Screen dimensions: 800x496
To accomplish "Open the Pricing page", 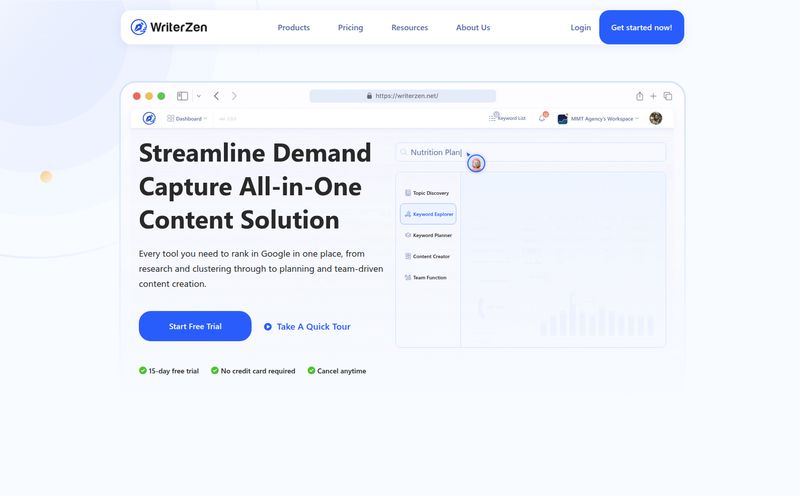I will (x=351, y=28).
